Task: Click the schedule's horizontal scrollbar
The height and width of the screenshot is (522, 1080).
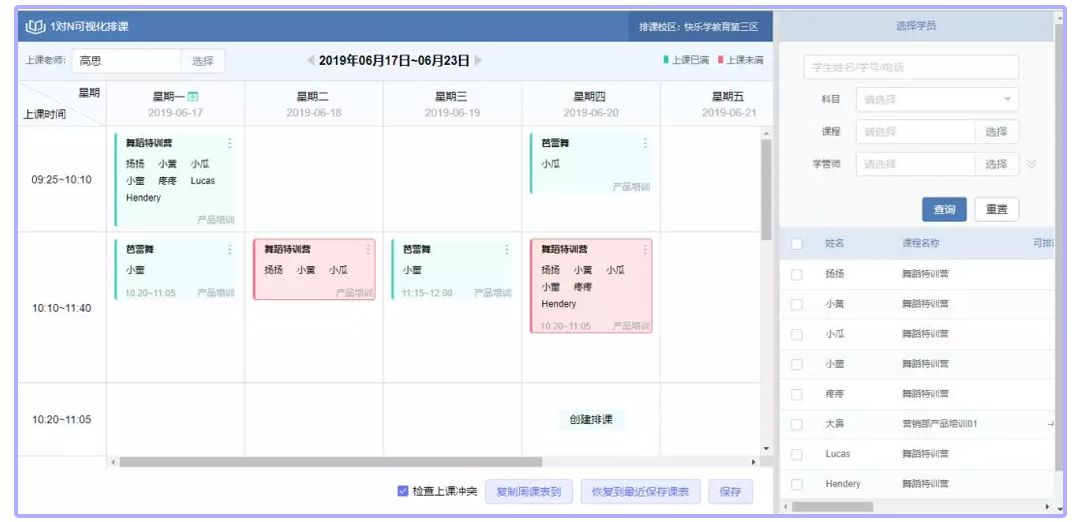Action: pyautogui.click(x=330, y=462)
